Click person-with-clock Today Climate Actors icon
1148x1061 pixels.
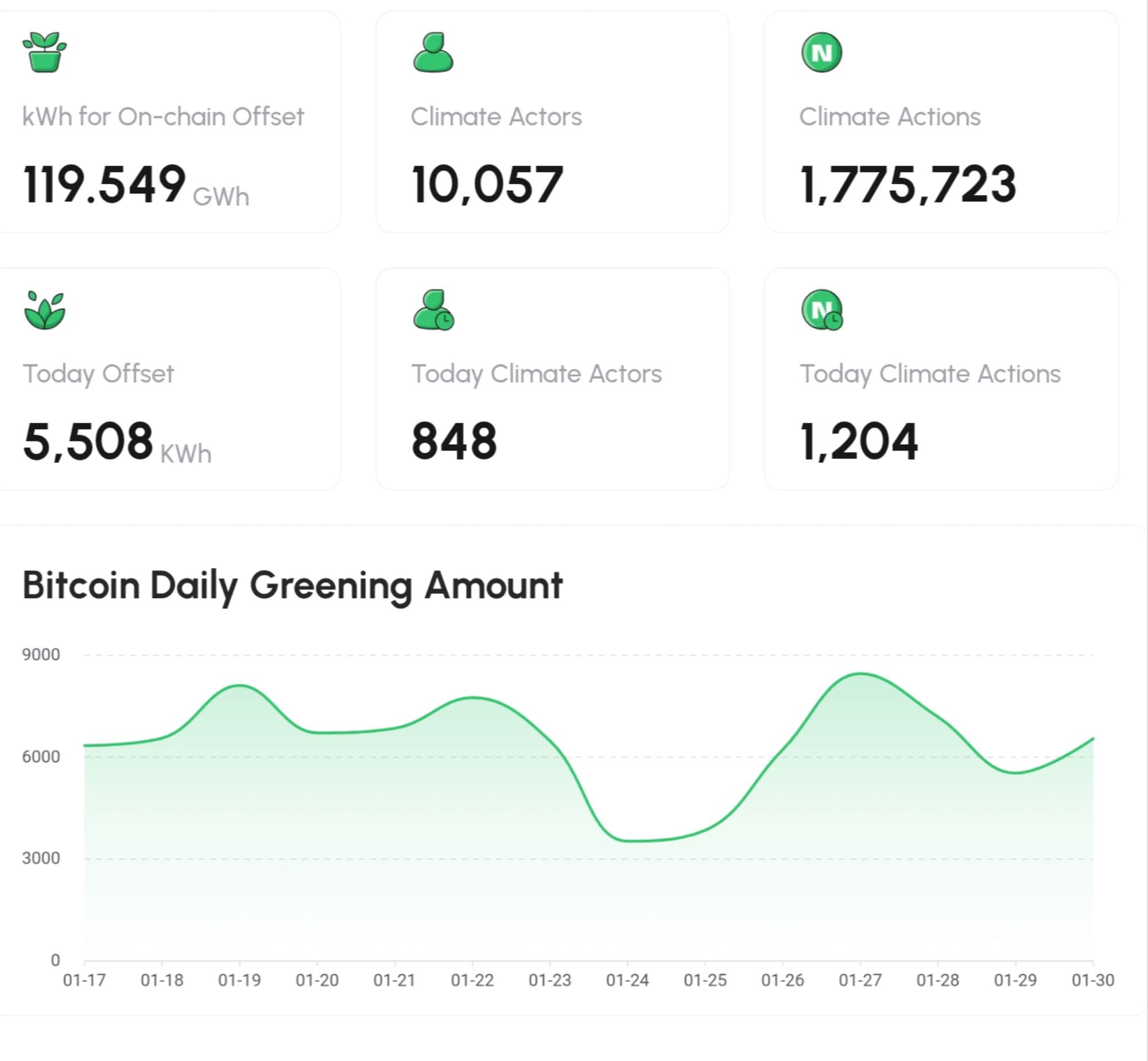pos(433,310)
